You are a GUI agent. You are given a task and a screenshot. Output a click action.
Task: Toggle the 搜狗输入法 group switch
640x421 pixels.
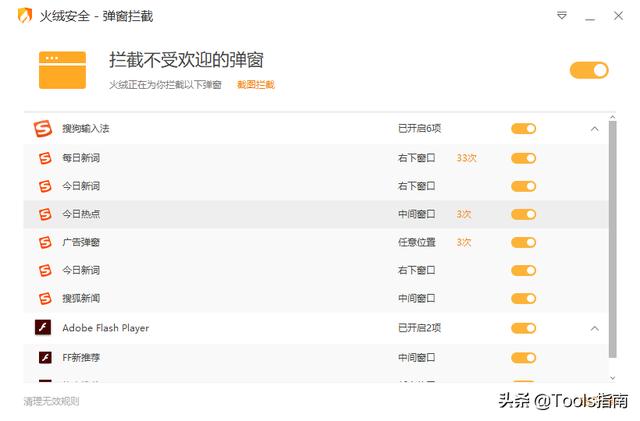(x=524, y=129)
